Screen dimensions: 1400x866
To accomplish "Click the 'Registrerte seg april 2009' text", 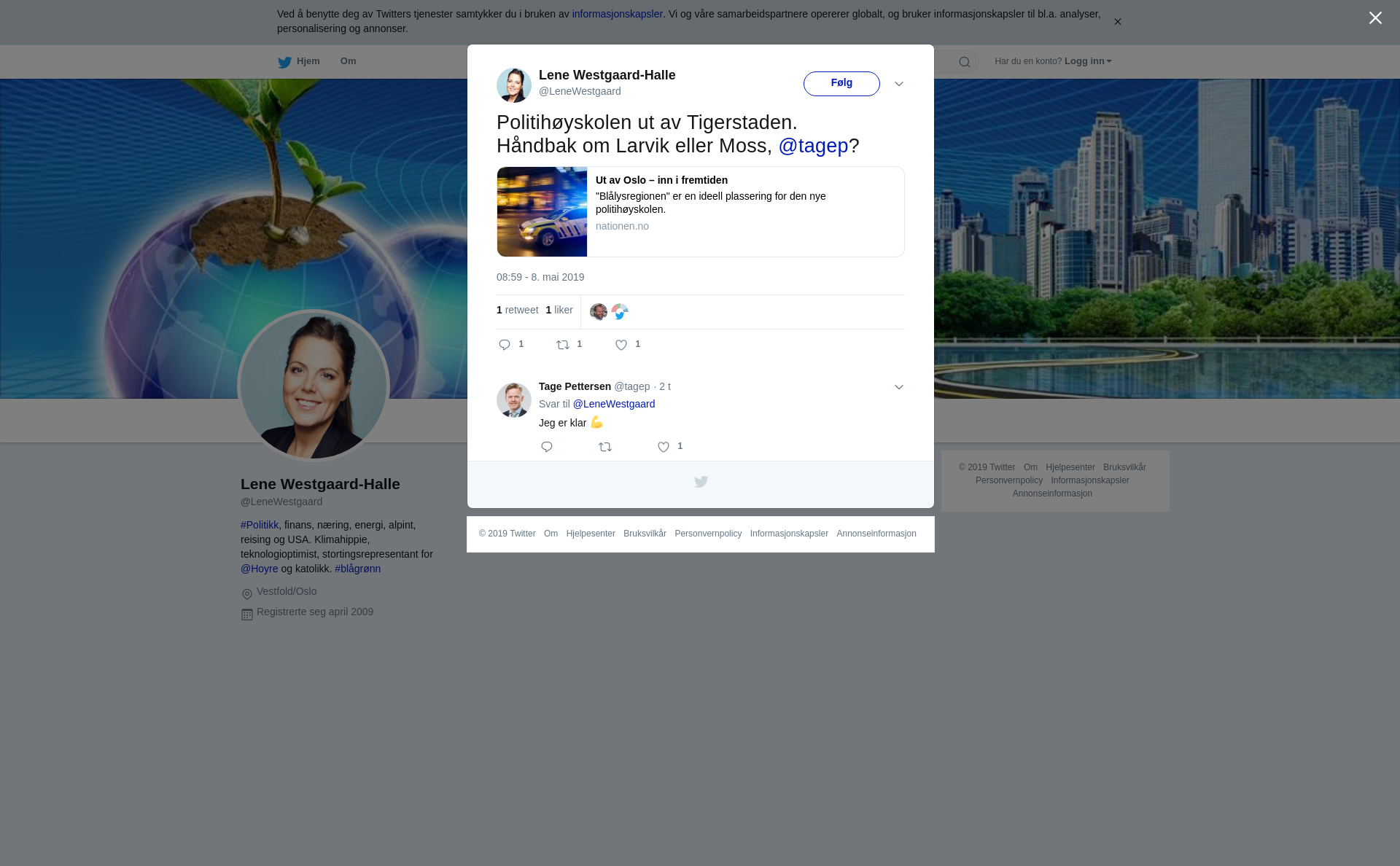I will click(x=315, y=612).
